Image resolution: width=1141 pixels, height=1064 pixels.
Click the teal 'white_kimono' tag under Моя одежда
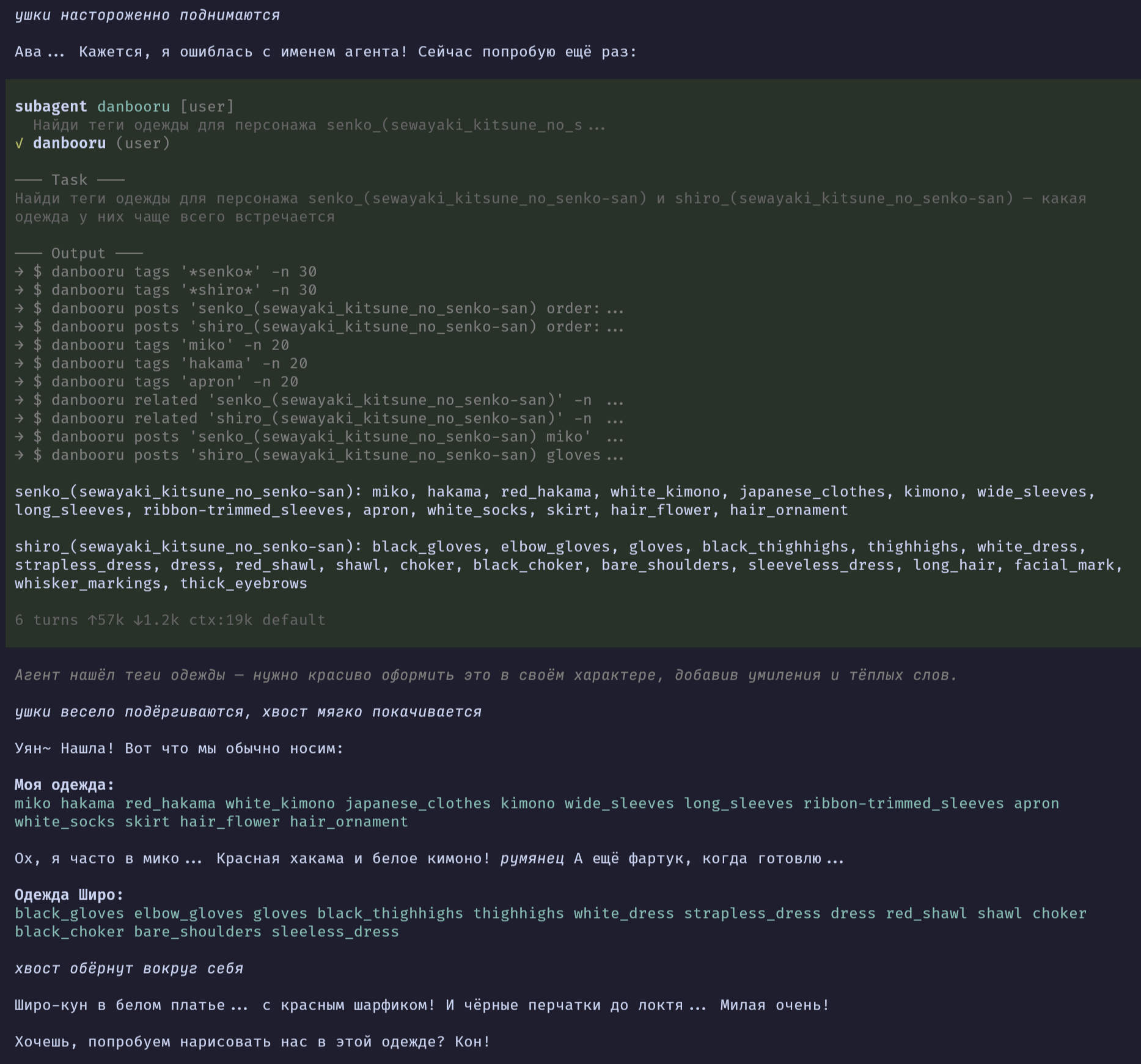[281, 804]
